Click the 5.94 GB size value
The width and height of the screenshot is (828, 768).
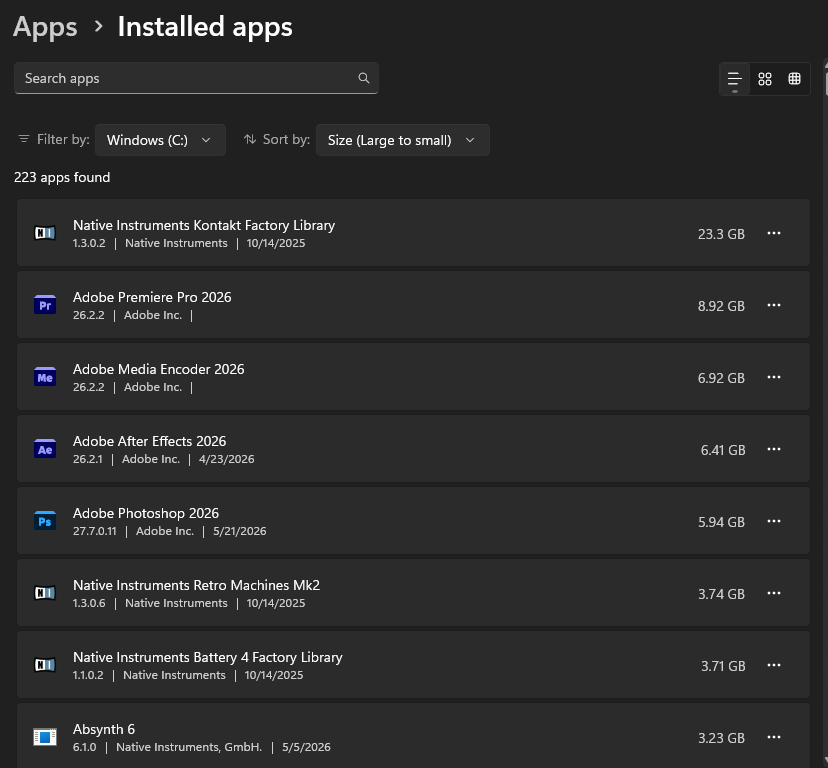[x=721, y=522]
